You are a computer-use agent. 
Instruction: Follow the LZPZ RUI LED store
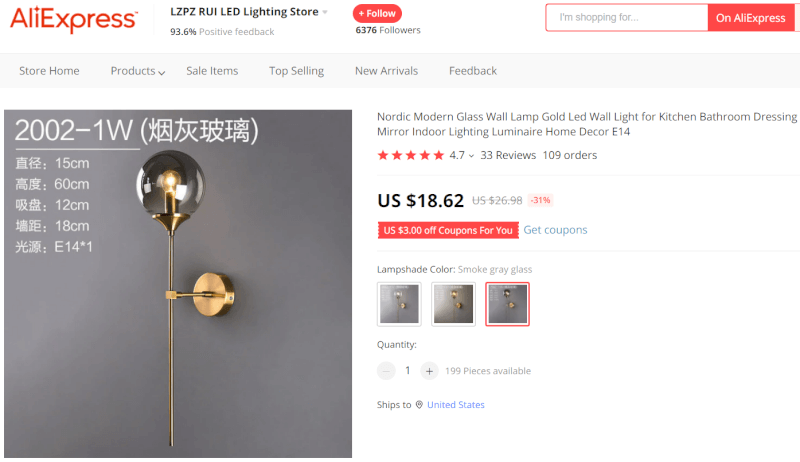[x=377, y=13]
